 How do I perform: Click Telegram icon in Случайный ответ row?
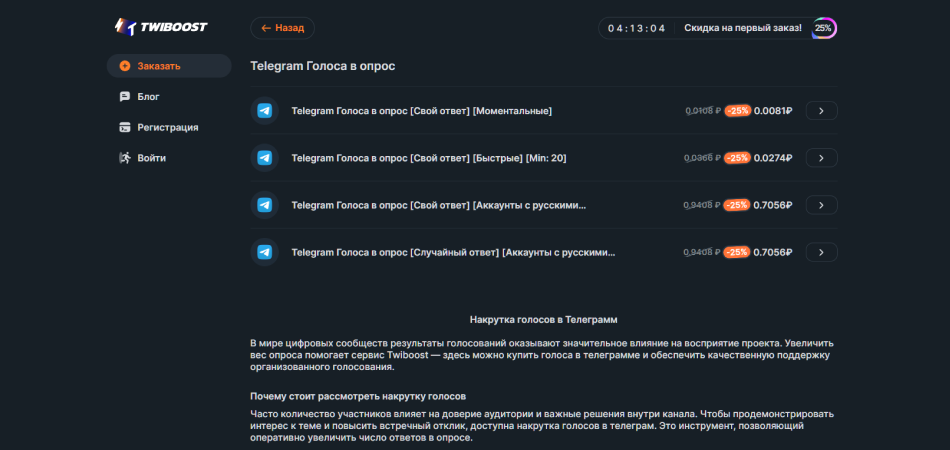tap(265, 253)
